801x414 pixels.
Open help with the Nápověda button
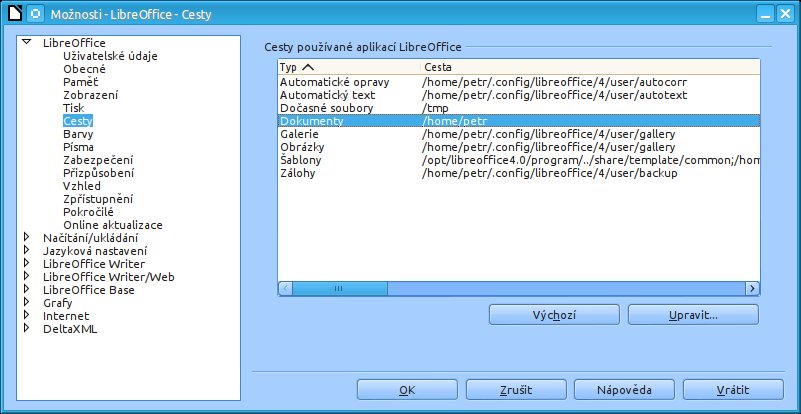click(624, 390)
